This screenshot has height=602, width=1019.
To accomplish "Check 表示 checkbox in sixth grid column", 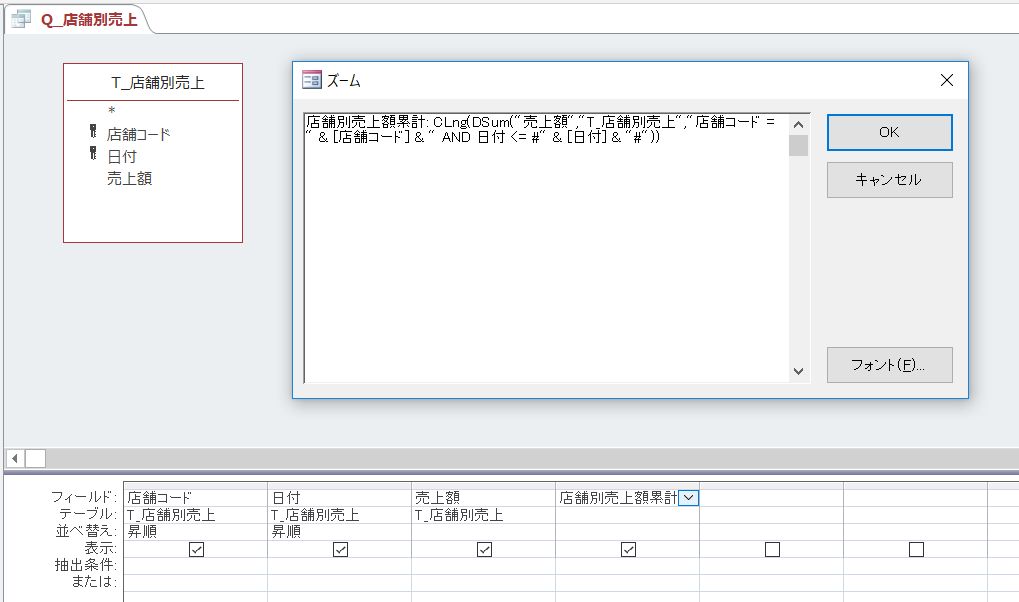I will (916, 549).
